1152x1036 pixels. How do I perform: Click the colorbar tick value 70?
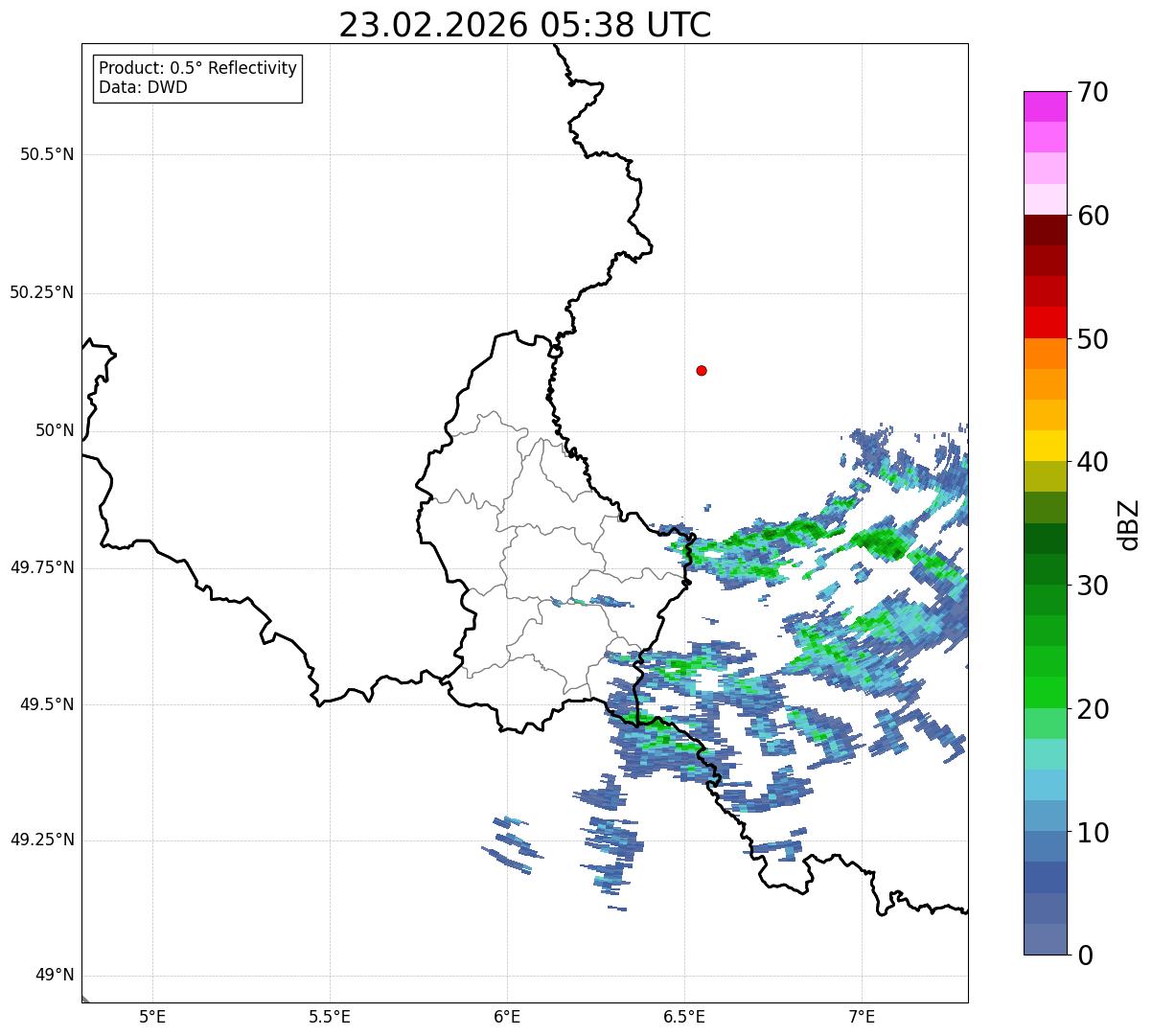[x=1093, y=92]
